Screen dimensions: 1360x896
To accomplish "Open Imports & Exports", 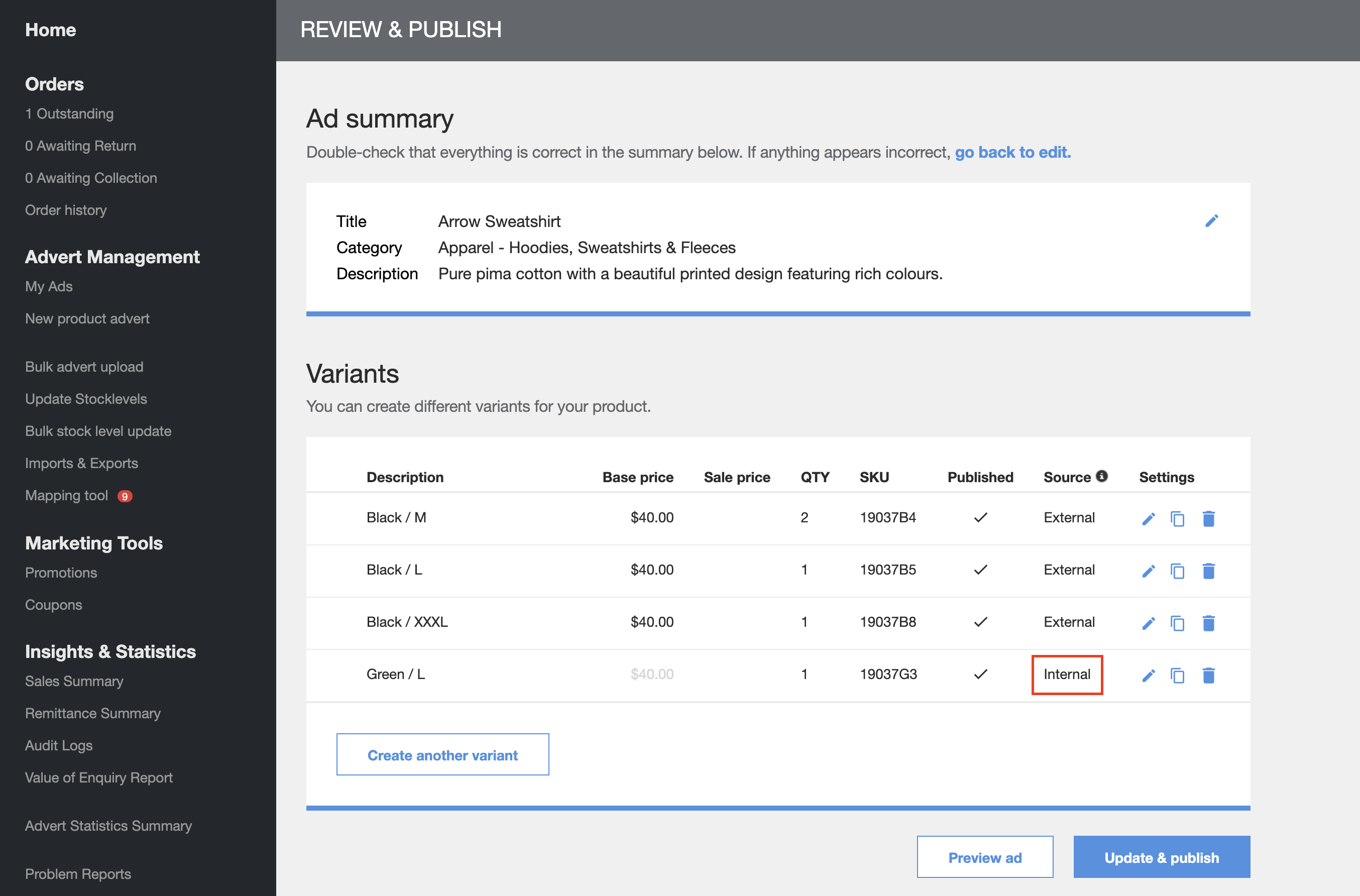I will point(81,463).
